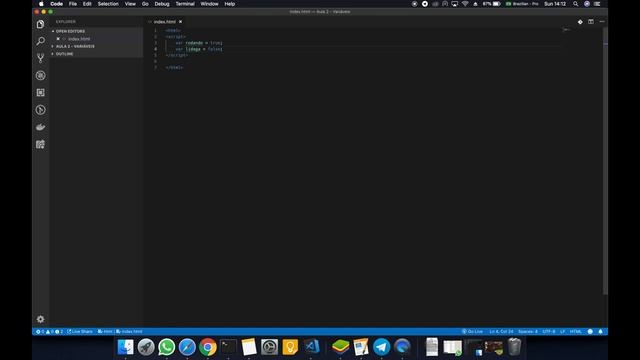Open Finder from the Dock
640x360 pixels.
125,347
